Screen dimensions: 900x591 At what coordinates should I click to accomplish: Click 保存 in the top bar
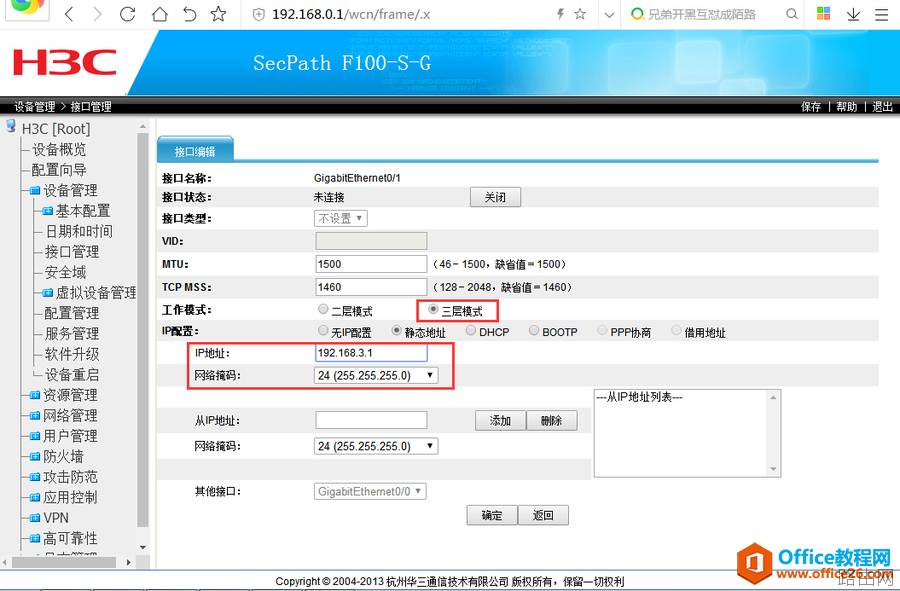(811, 107)
